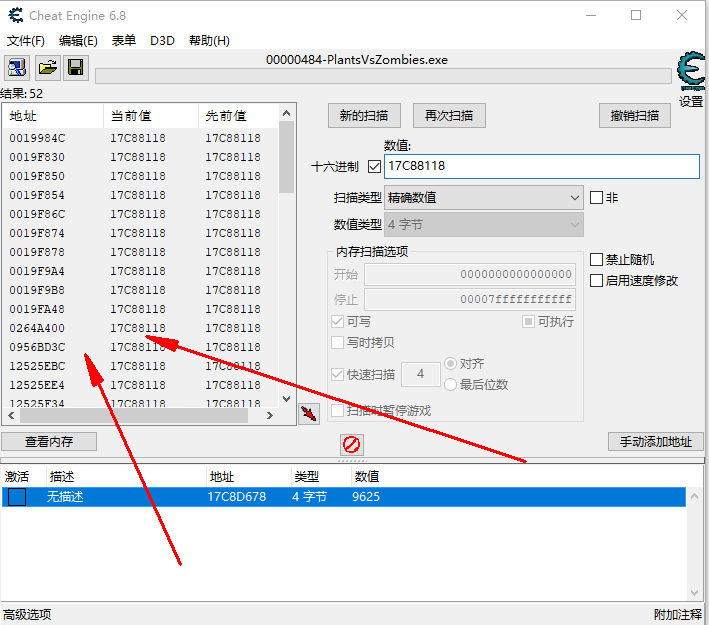Click the 17C8D678 address cell
The width and height of the screenshot is (709, 625).
click(236, 497)
